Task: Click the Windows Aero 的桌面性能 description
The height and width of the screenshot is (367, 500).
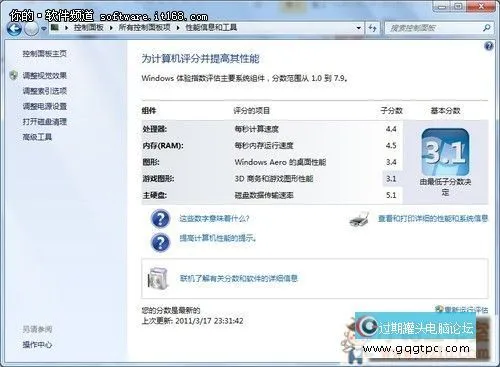Action: coord(280,162)
